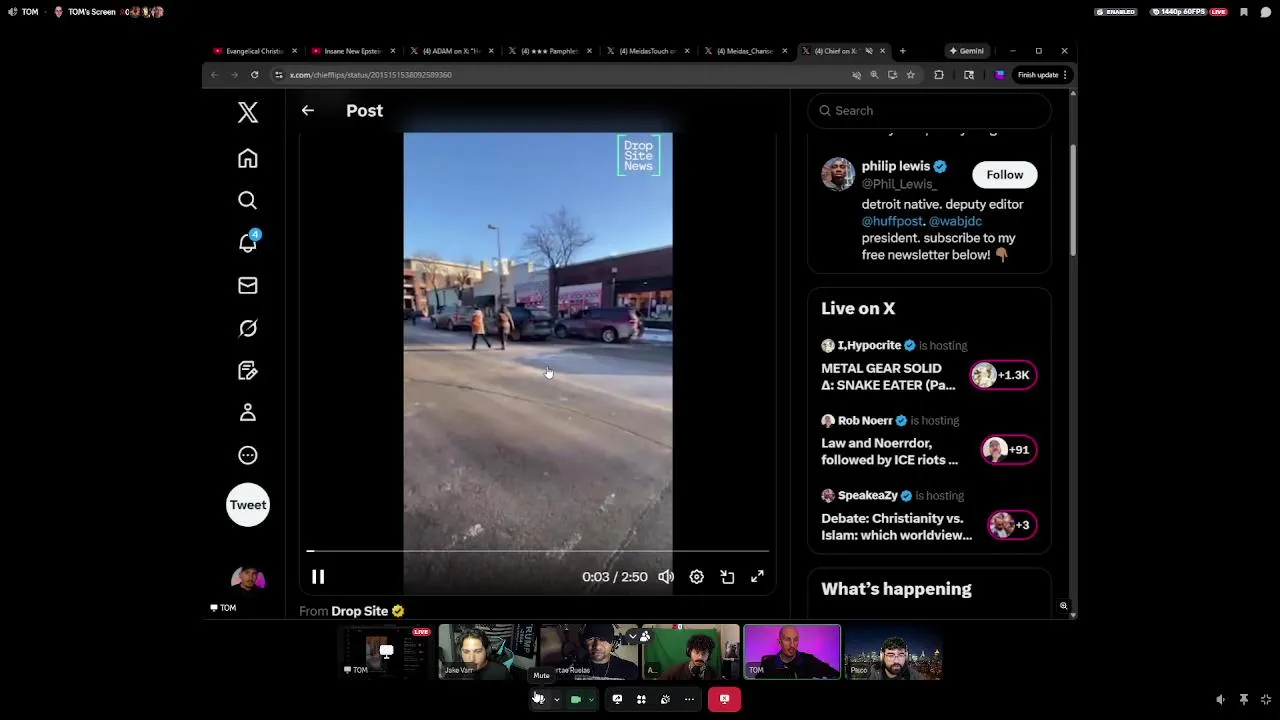Click Finish update button

pyautogui.click(x=1043, y=75)
